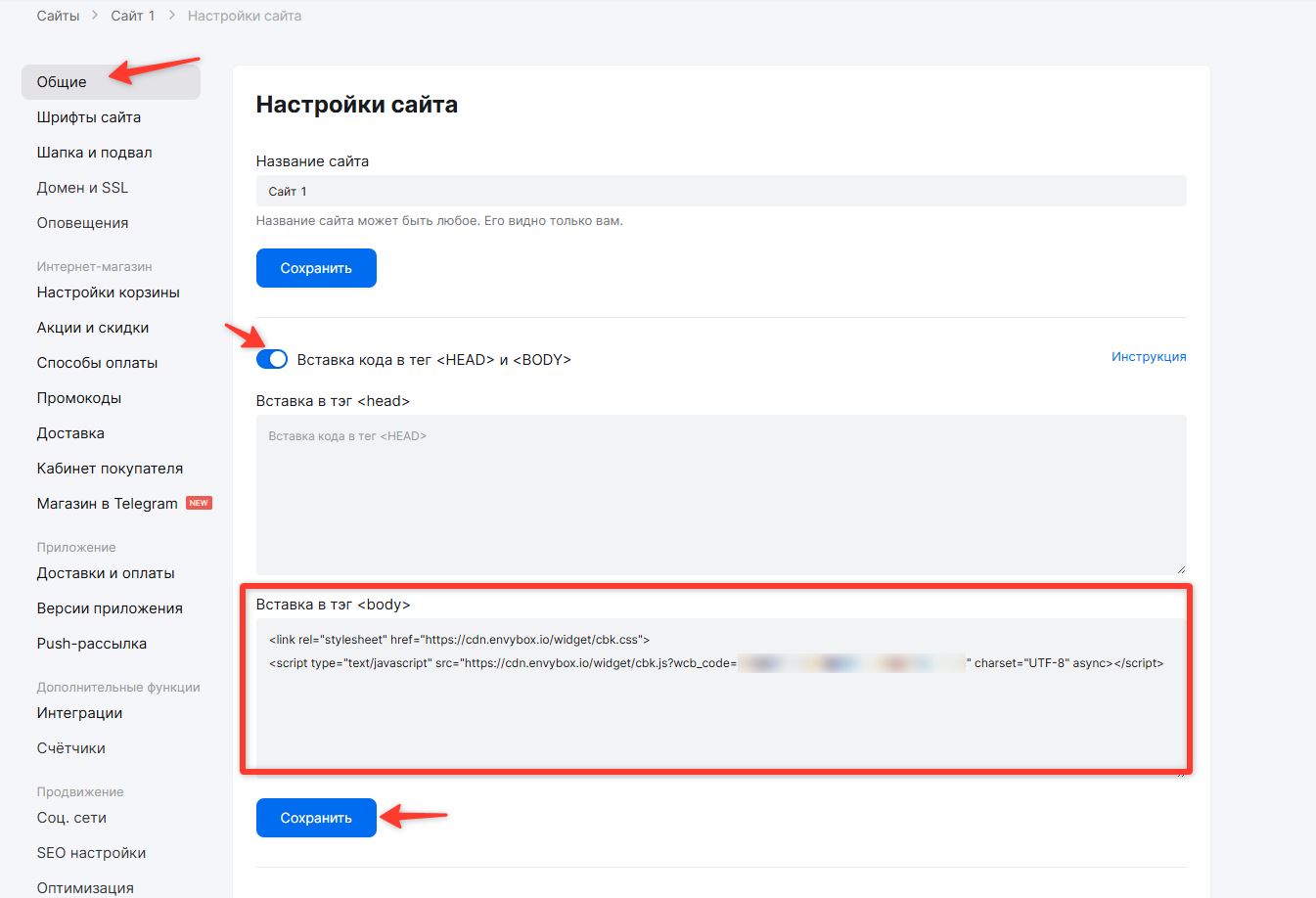1316x898 pixels.
Task: Click the NEW badge beside Магазин в Telegram
Action: (x=199, y=503)
